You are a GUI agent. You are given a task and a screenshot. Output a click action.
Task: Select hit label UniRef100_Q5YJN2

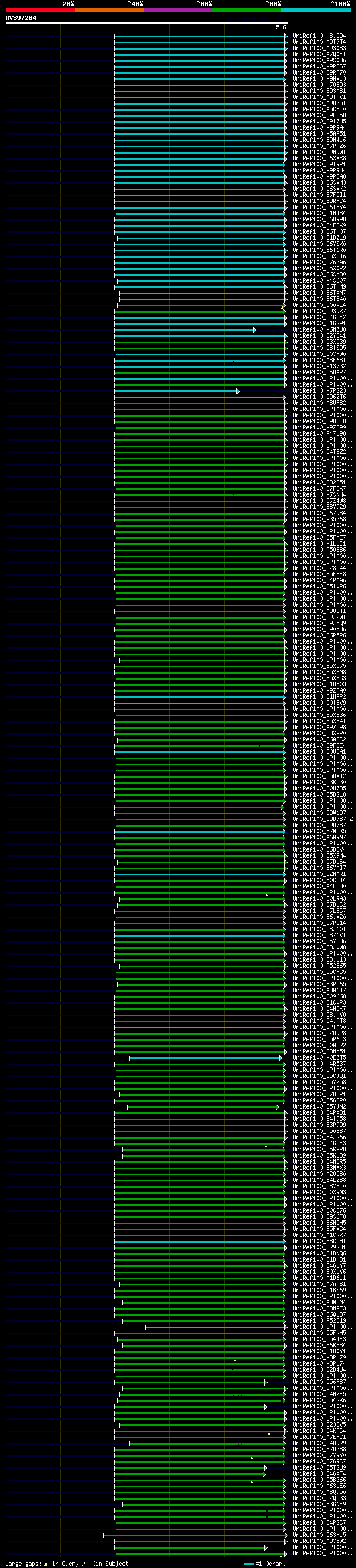pos(319,1106)
